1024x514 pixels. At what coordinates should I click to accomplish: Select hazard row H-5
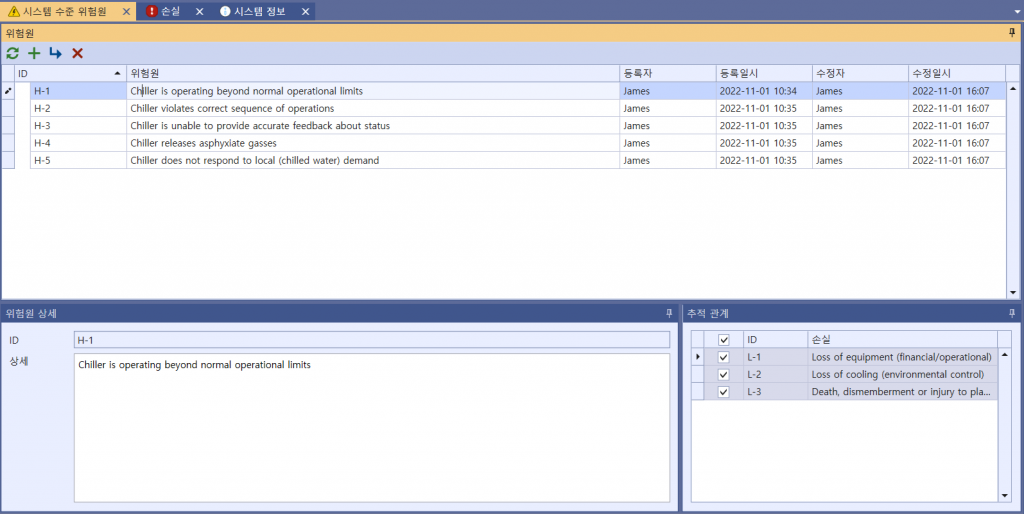pyautogui.click(x=503, y=160)
